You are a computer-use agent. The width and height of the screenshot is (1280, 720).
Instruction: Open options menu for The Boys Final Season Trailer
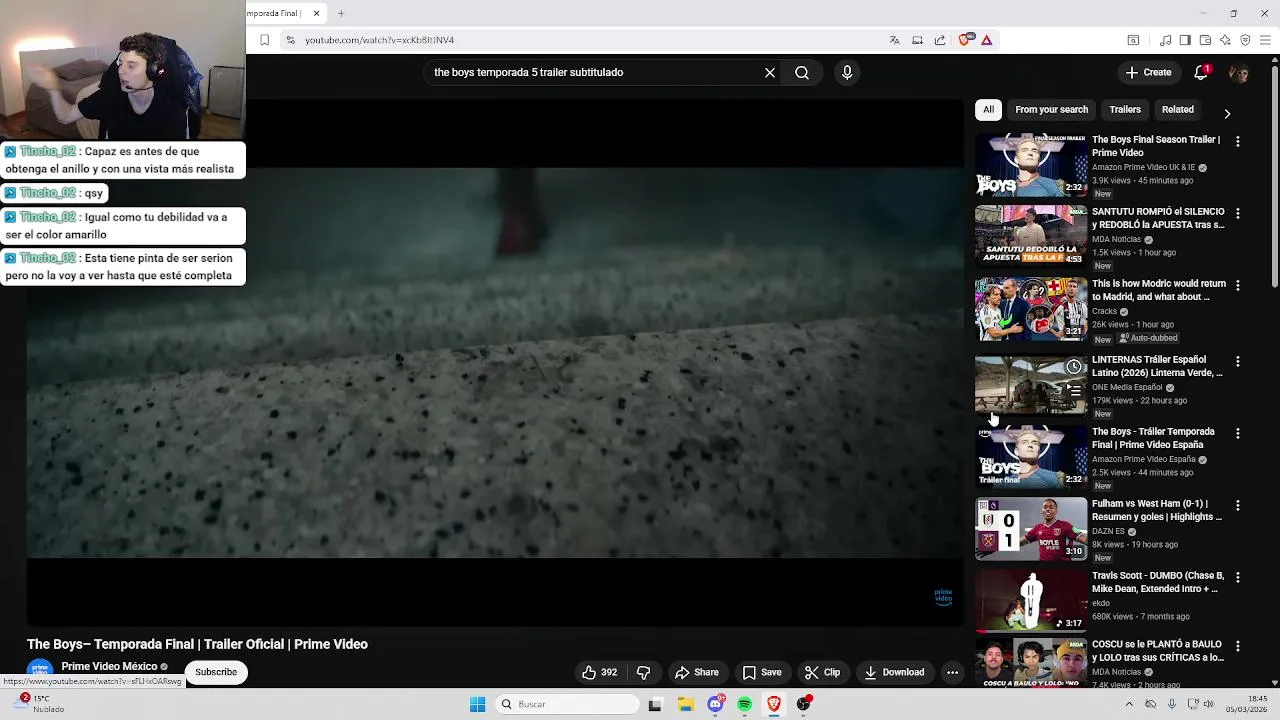pos(1238,142)
